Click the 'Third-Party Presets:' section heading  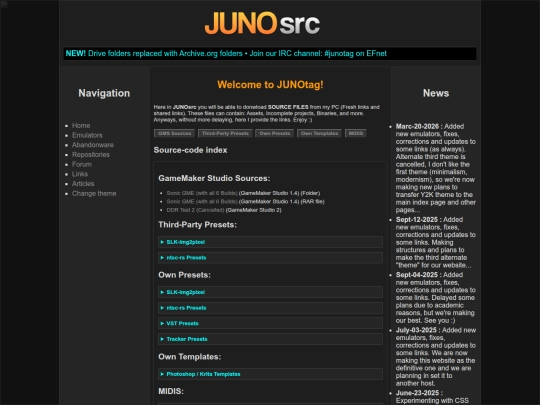point(197,225)
